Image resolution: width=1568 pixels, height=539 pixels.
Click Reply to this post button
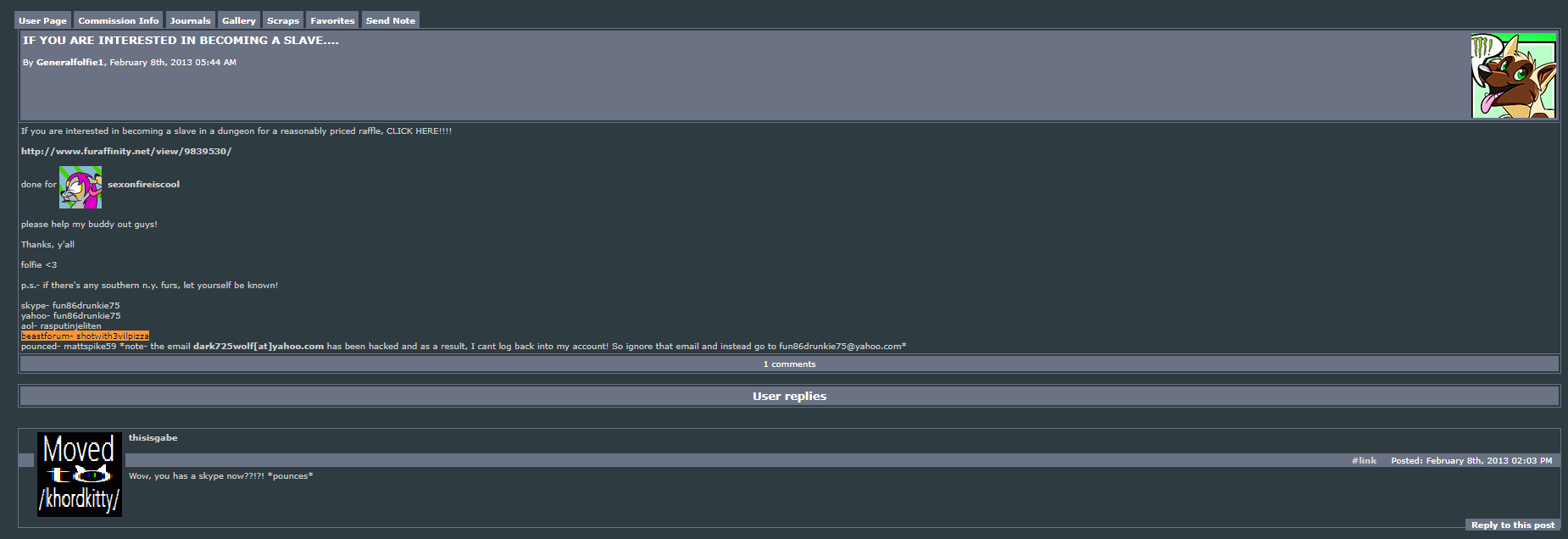tap(1513, 525)
